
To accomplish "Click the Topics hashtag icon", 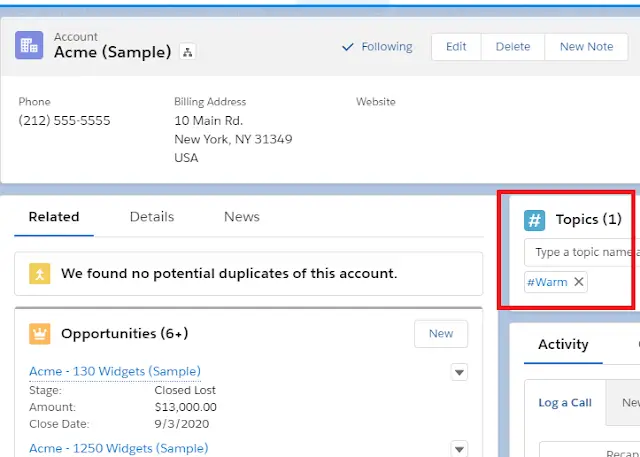I will point(534,220).
